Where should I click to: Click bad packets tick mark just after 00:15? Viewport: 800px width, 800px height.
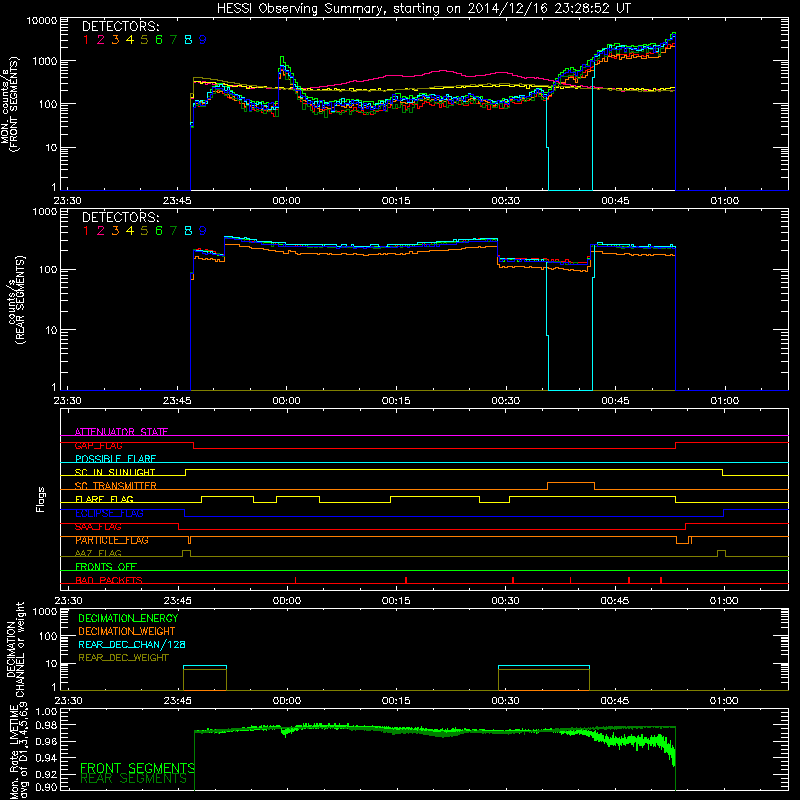click(406, 580)
